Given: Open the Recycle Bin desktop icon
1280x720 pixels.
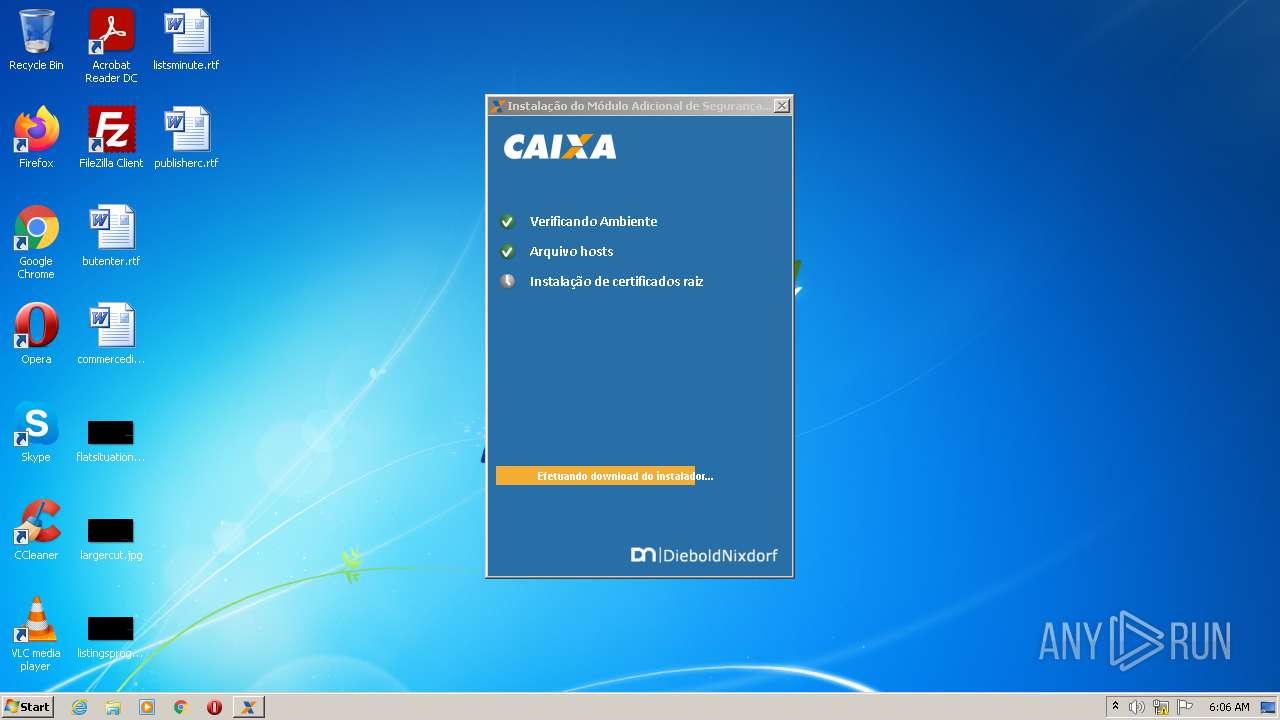Looking at the screenshot, I should pyautogui.click(x=36, y=40).
